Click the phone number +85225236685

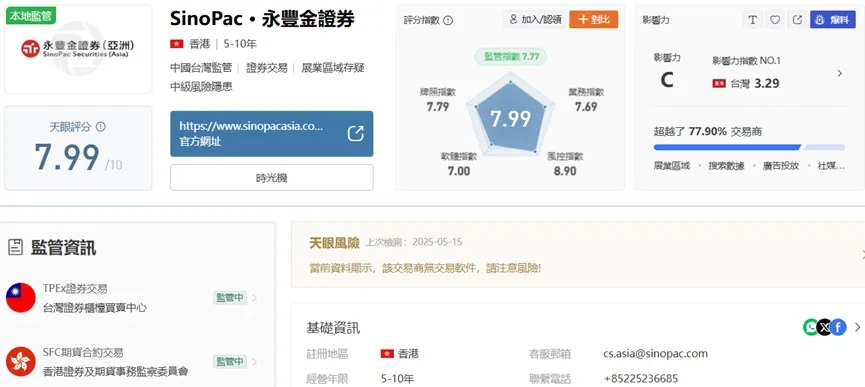(641, 379)
